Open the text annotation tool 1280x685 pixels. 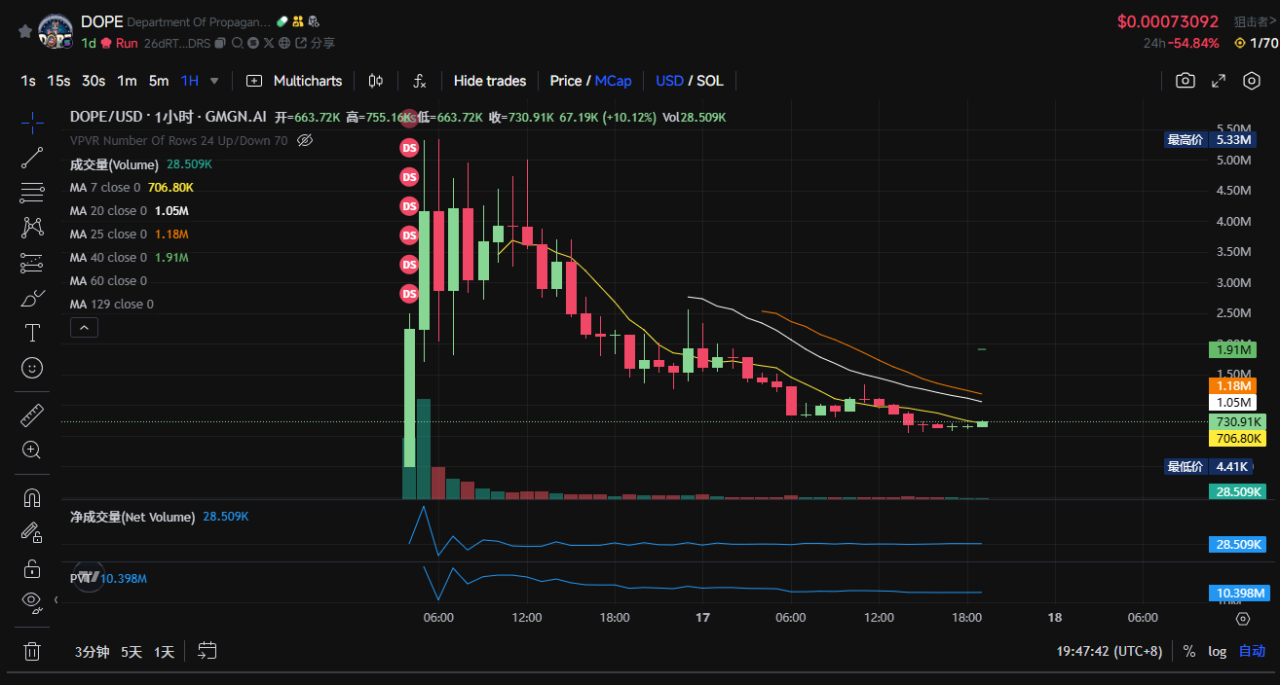32,332
